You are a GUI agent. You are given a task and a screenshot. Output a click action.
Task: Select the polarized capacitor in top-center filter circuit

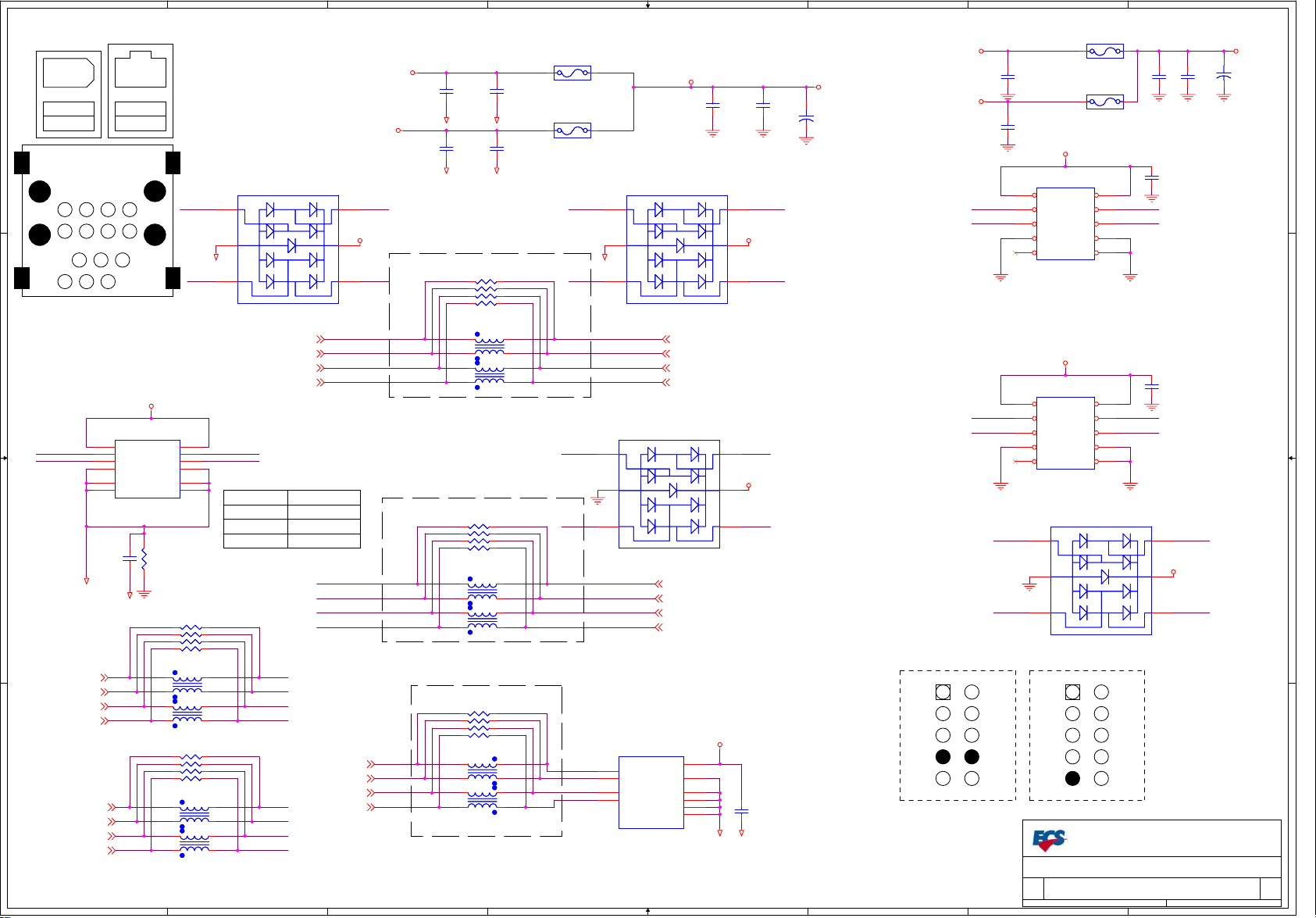(x=807, y=120)
